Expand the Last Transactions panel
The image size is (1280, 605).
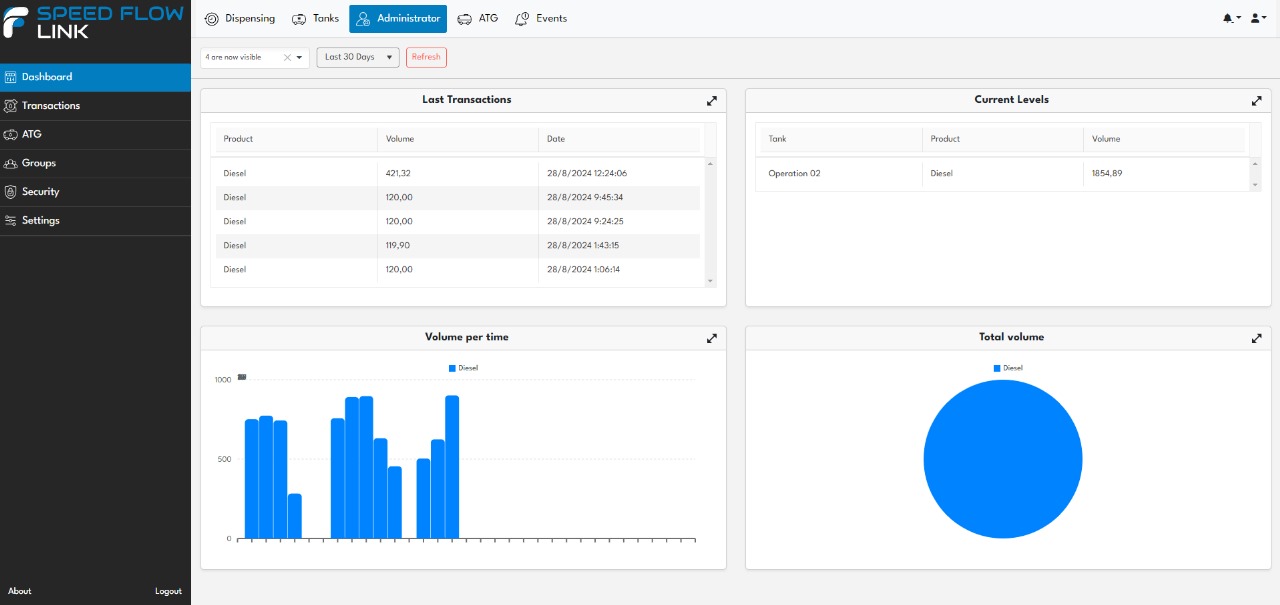point(711,101)
